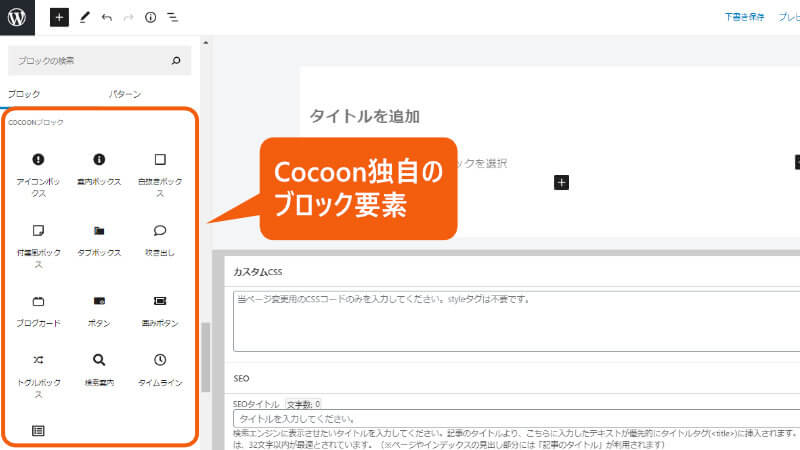Click the COCOONブロック category label
The width and height of the screenshot is (800, 450).
tap(36, 122)
